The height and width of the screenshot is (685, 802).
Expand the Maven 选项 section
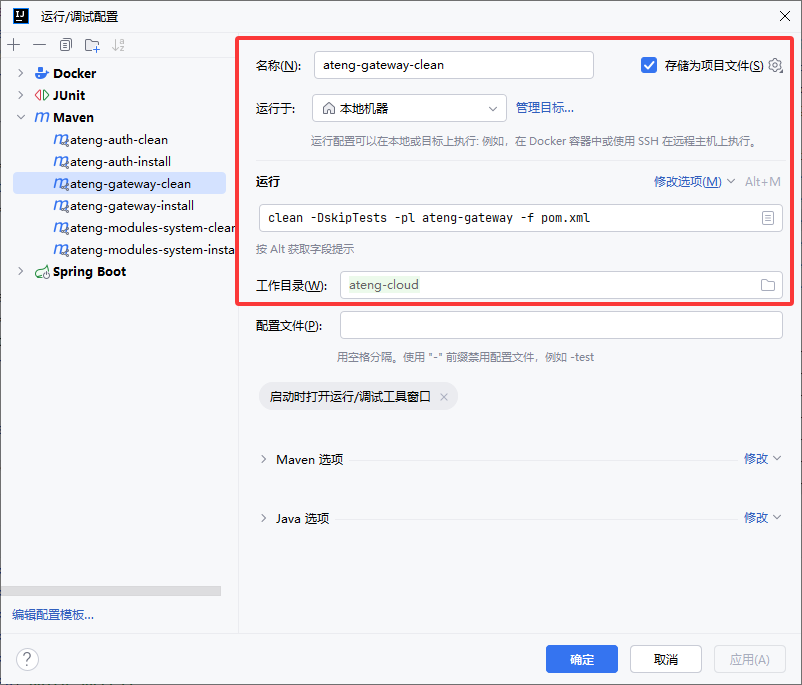pyautogui.click(x=264, y=459)
